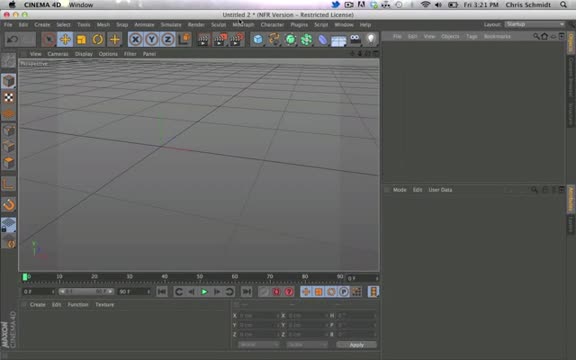Click the Undo arrow icon
The height and width of the screenshot is (360, 576).
pyautogui.click(x=12, y=39)
